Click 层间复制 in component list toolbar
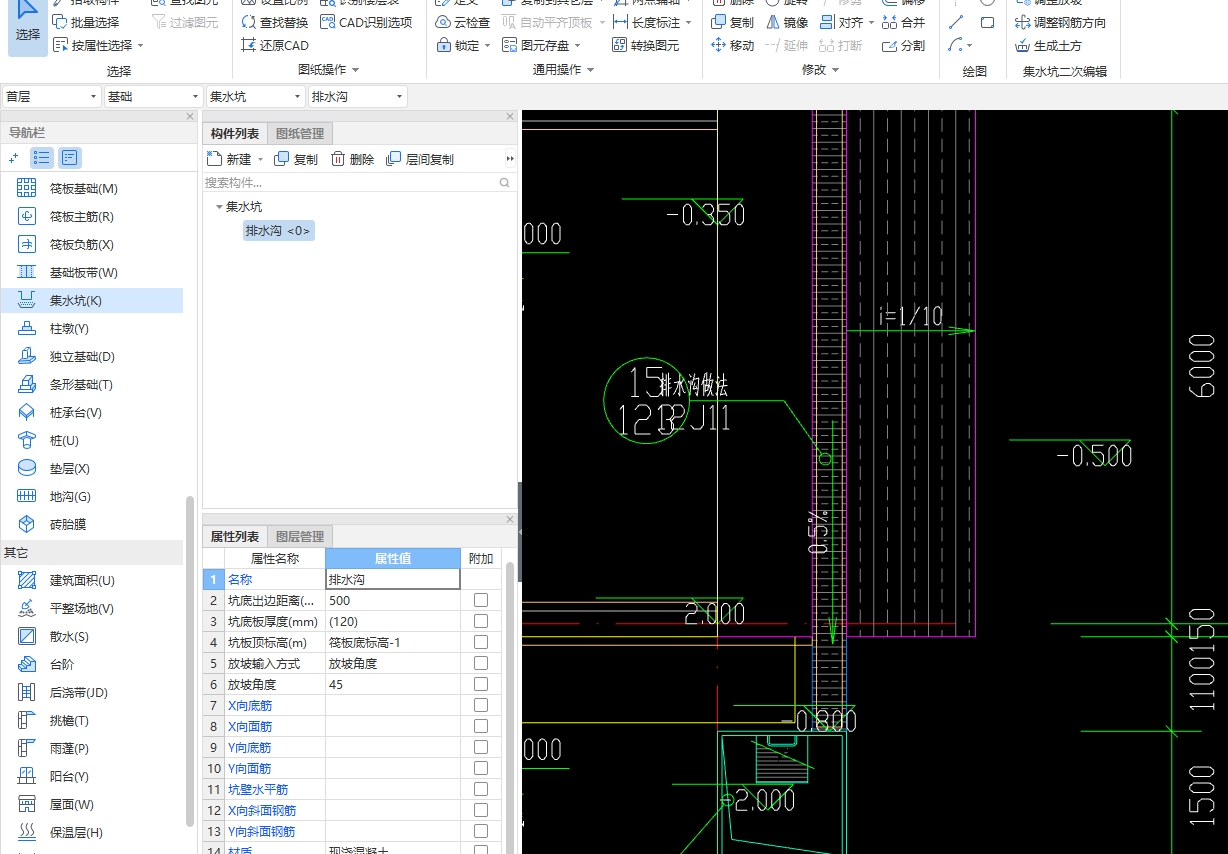 click(420, 159)
